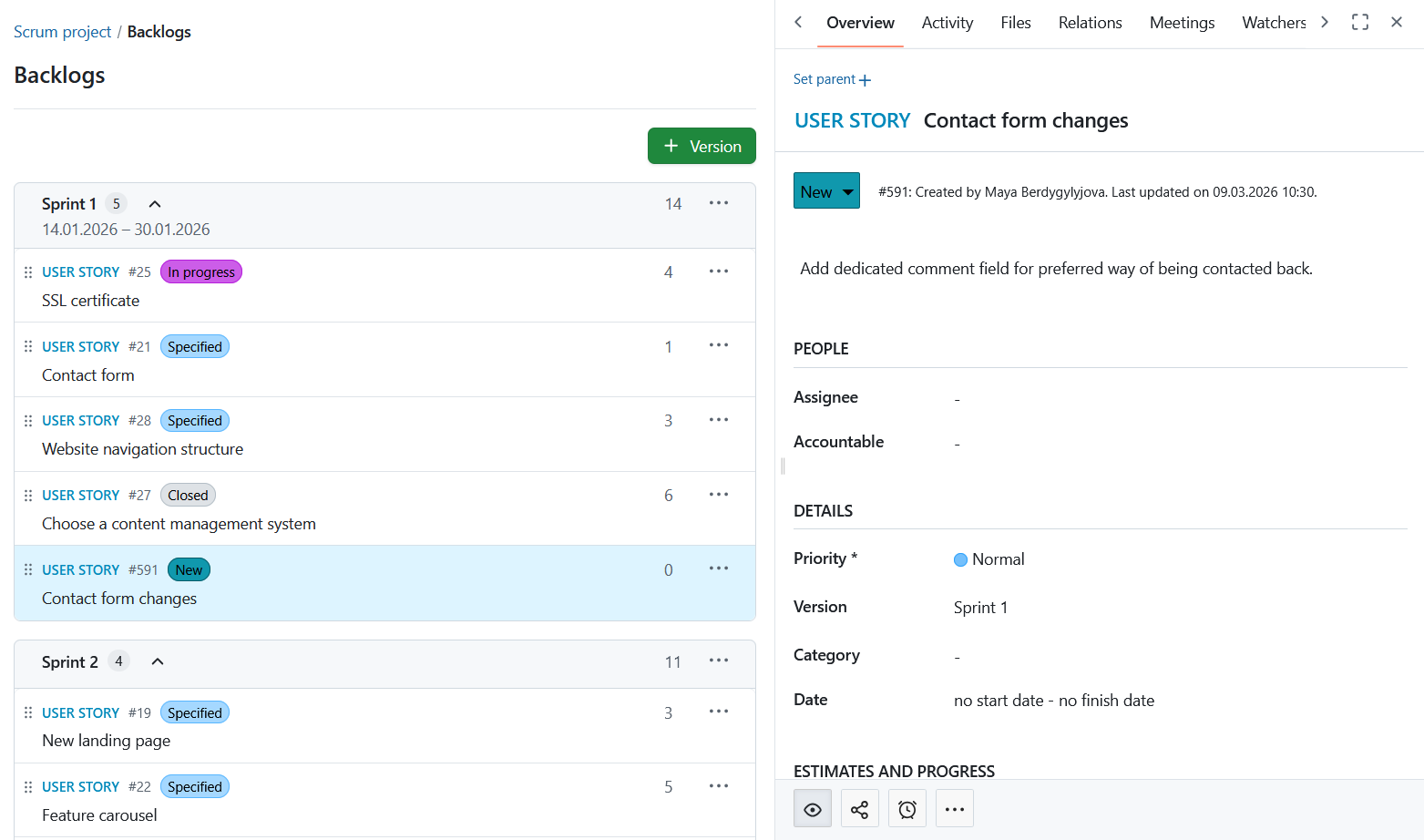
Task: Click the drag handle next to SSL certificate
Action: tap(27, 271)
